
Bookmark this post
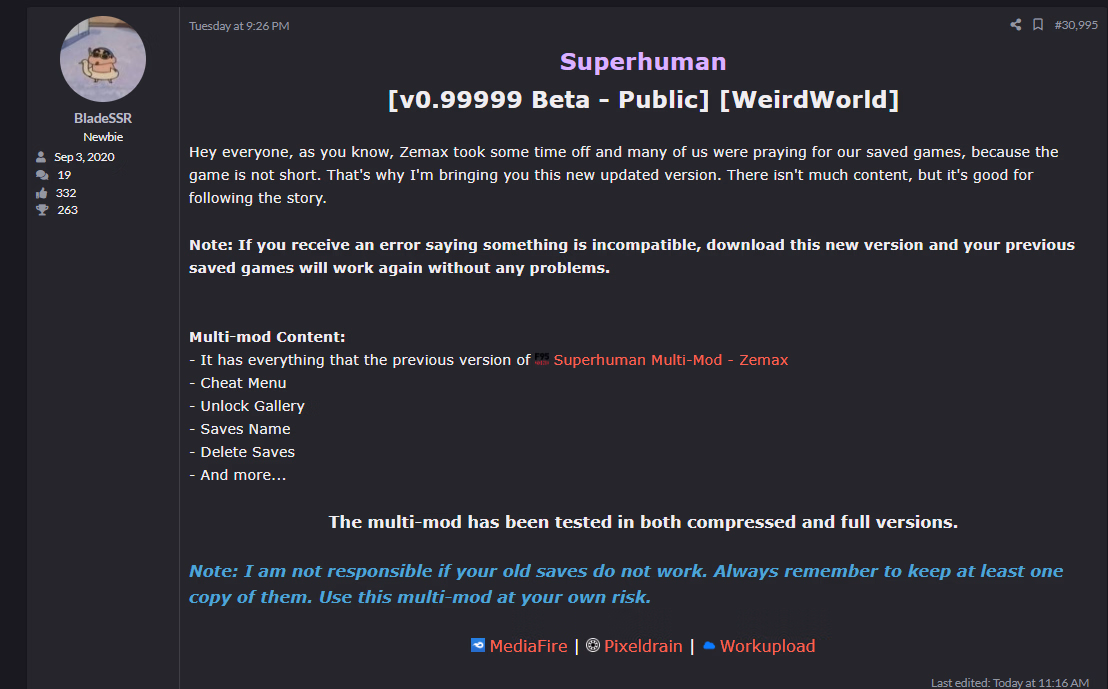click(x=1038, y=25)
